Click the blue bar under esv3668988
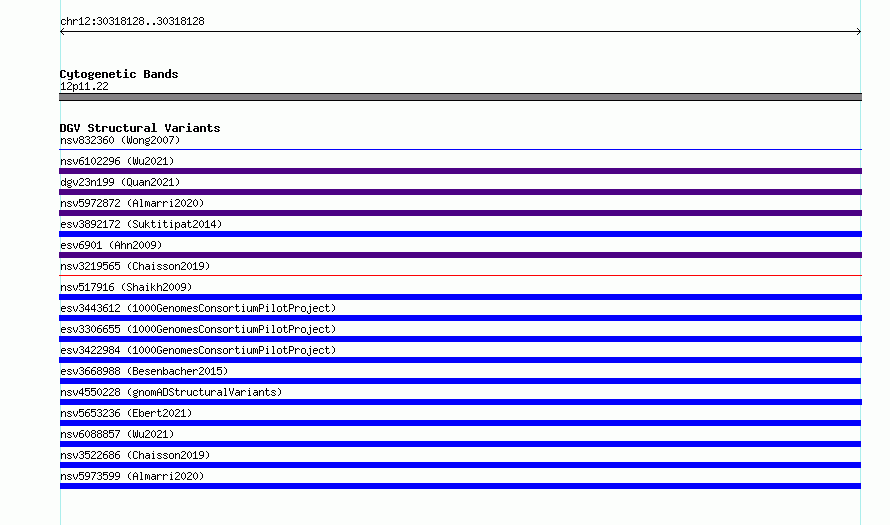 [x=460, y=381]
